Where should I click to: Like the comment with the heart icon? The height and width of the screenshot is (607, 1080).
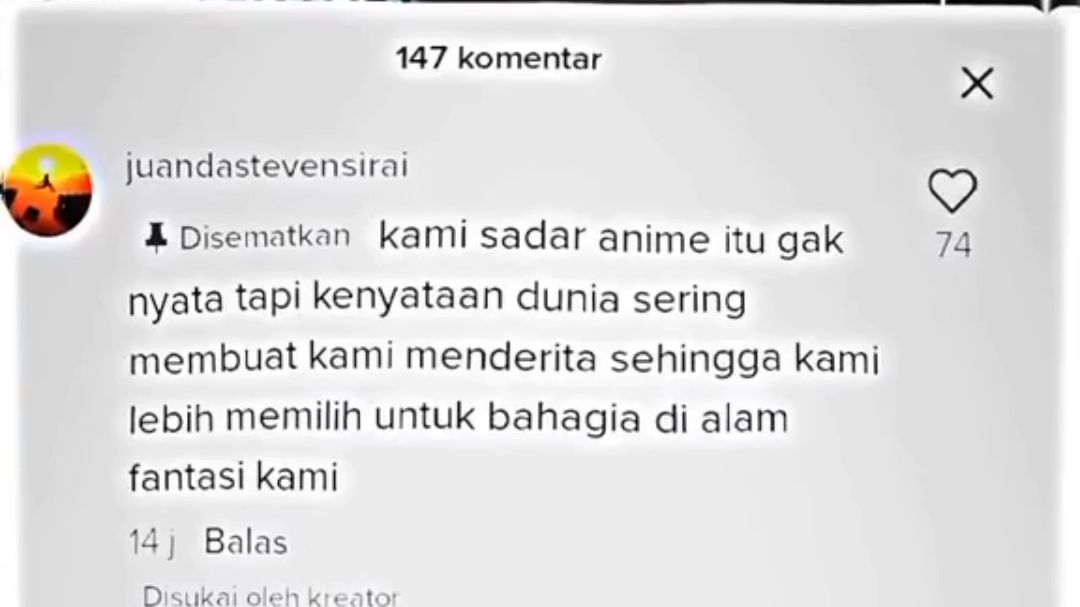(953, 190)
